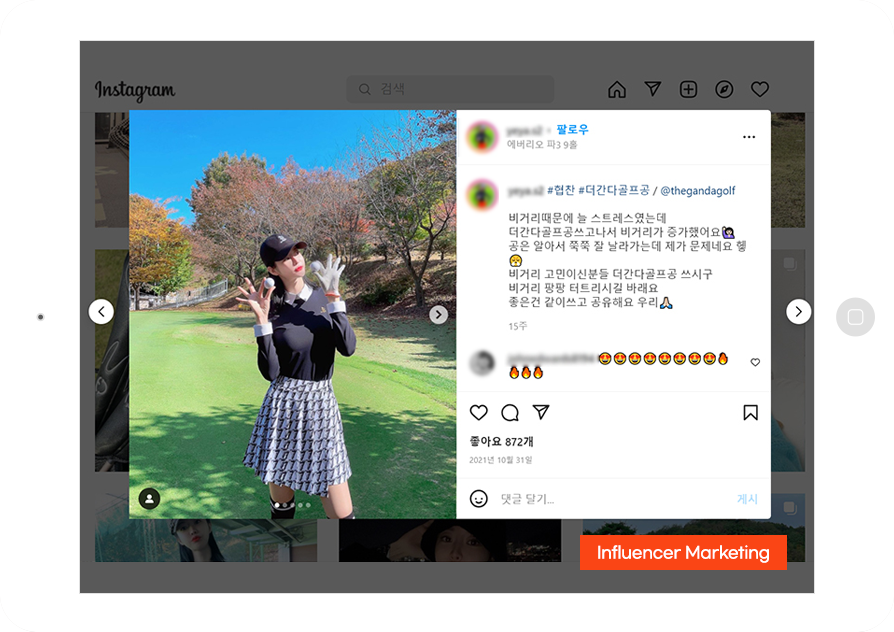View likes 좋아요 872개
Viewport: 894px width, 632px height.
click(x=501, y=441)
